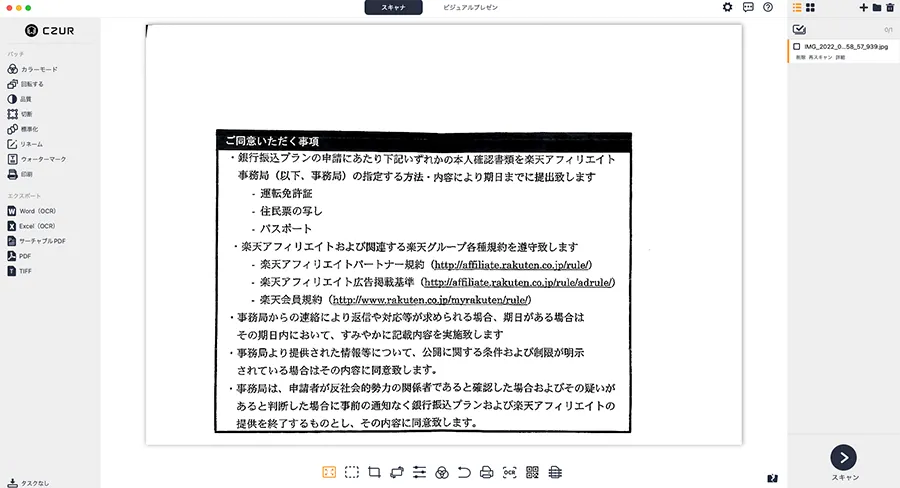Click the QR code icon

(532, 472)
